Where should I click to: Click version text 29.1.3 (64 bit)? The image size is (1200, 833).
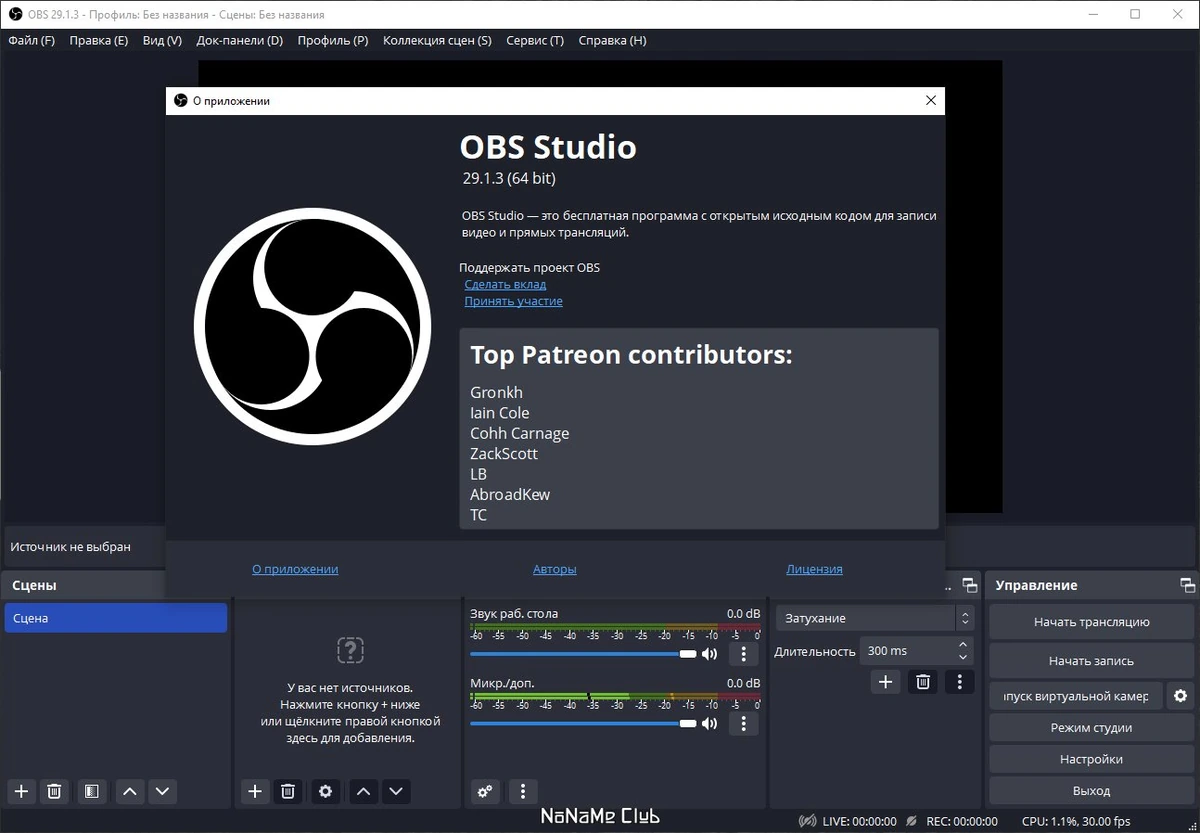509,178
